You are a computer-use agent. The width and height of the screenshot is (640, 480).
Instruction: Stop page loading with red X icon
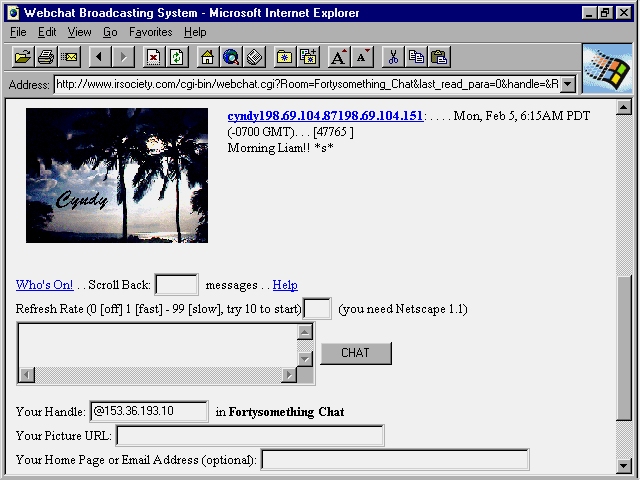[x=153, y=56]
